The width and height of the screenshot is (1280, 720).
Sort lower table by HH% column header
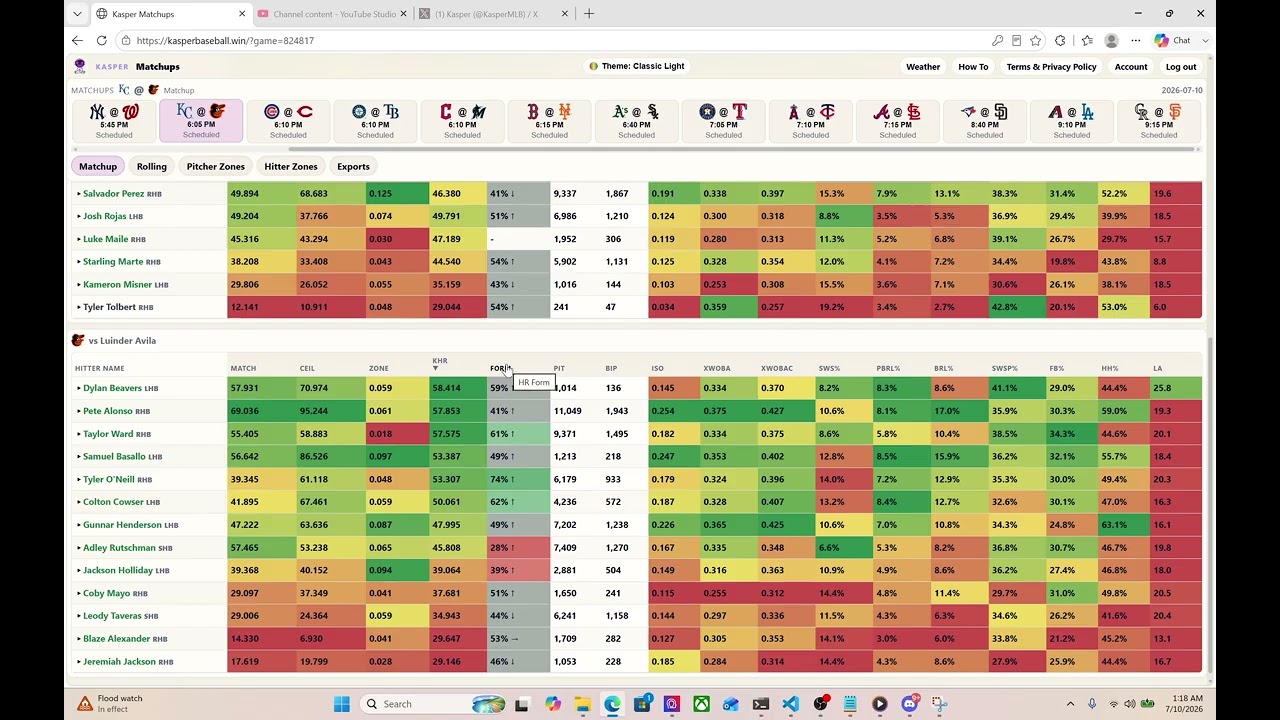point(1110,368)
